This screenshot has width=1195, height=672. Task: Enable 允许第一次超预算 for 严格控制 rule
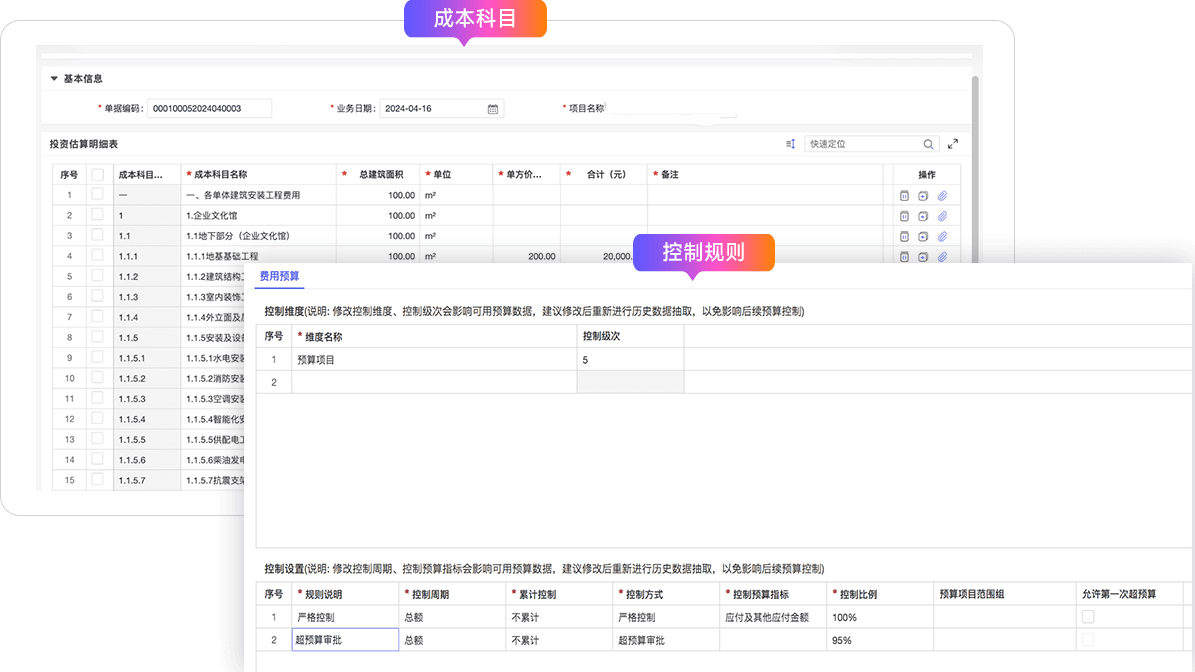pos(1088,617)
